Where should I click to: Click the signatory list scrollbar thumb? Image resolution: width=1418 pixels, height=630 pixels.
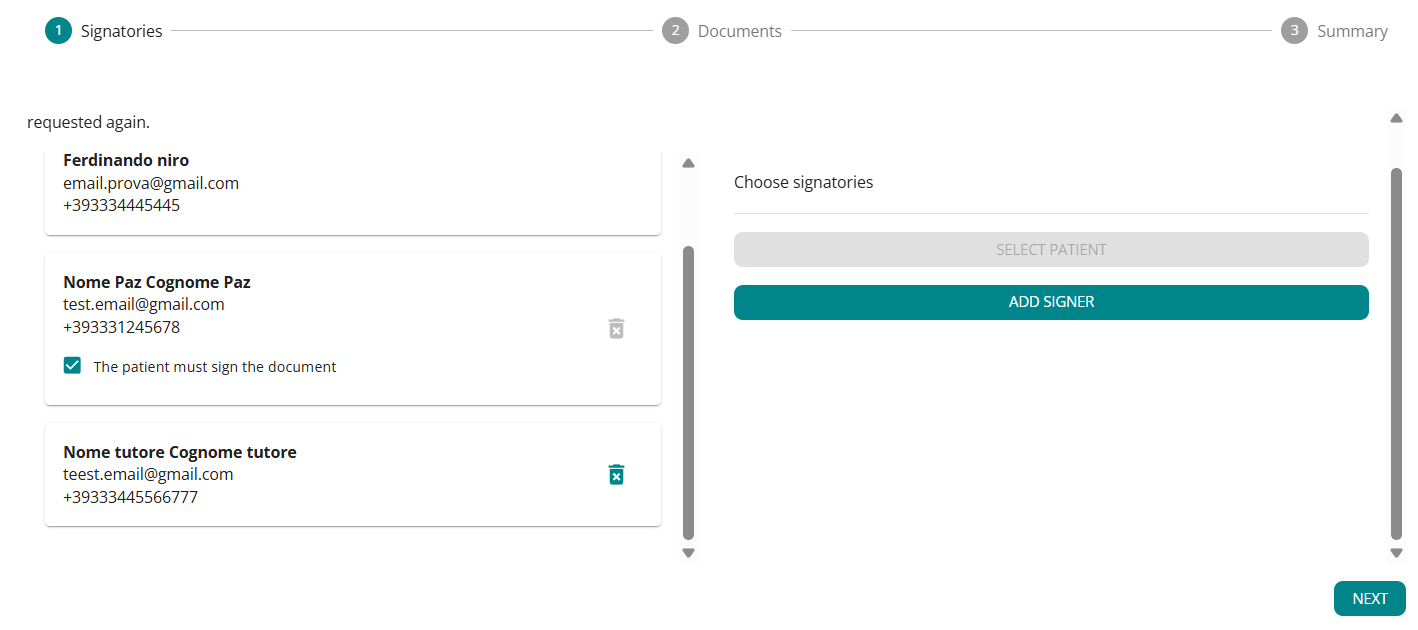pos(688,393)
